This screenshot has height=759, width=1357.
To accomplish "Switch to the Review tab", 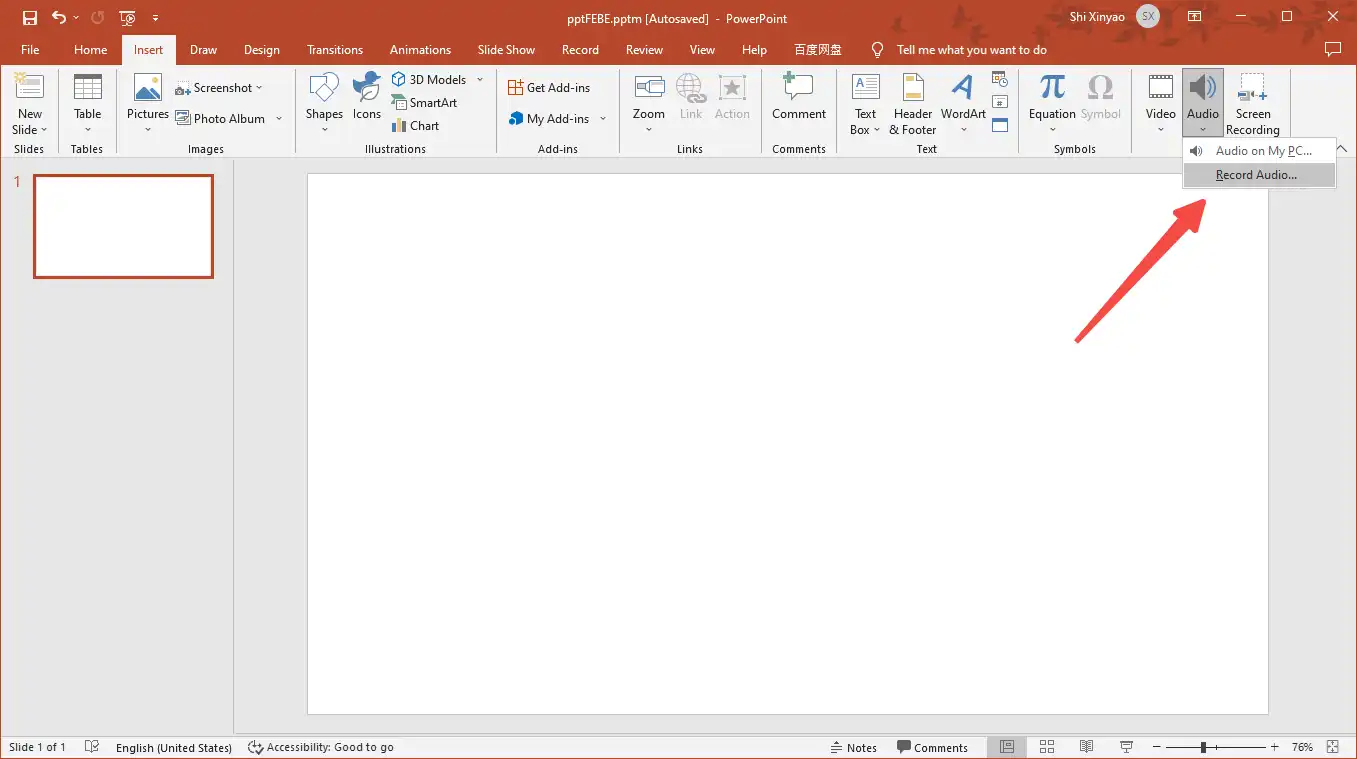I will 644,50.
